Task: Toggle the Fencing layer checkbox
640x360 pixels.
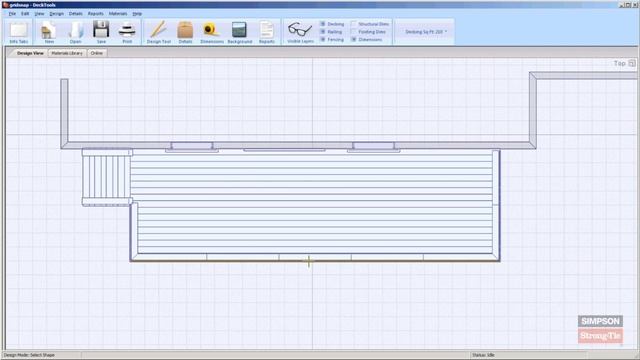Action: pos(323,39)
